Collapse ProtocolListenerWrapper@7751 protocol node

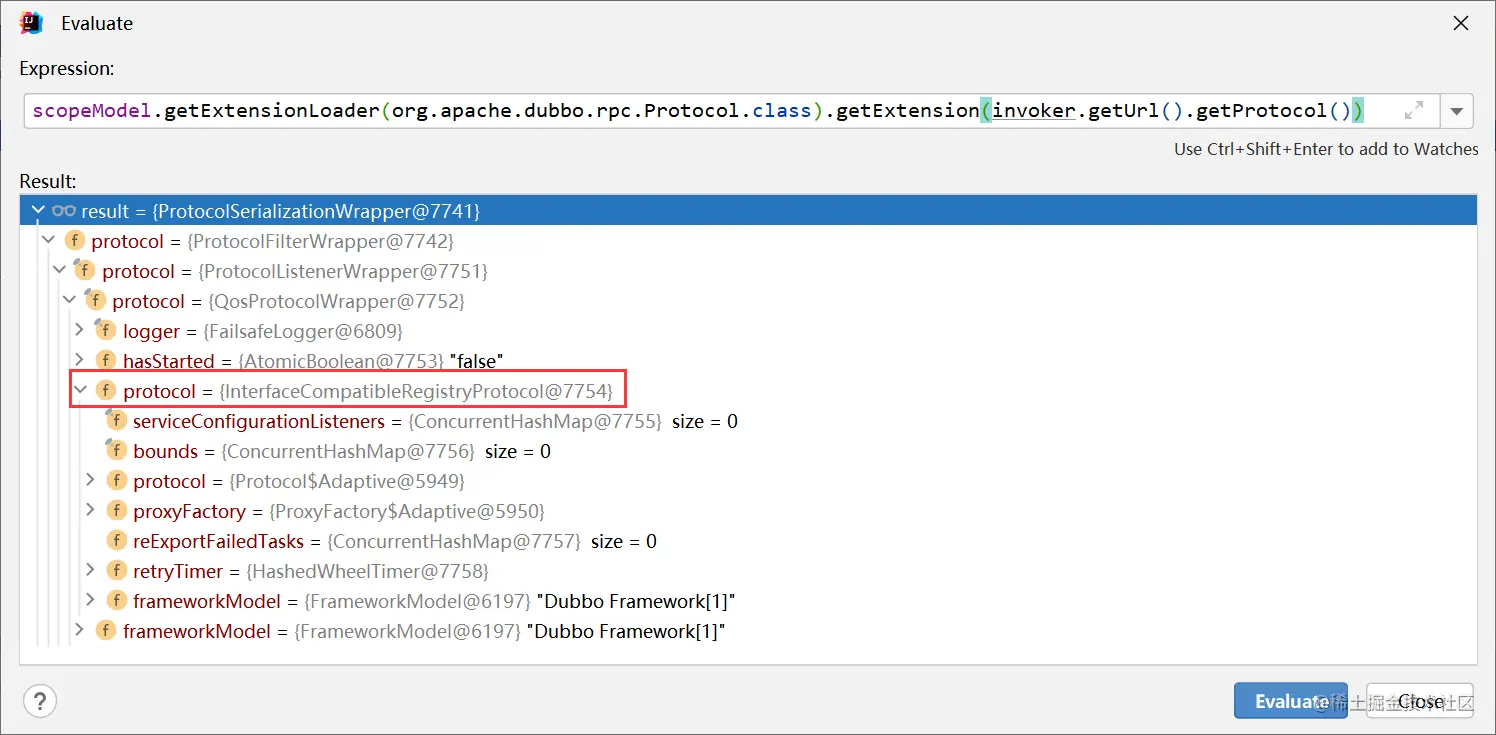coord(59,271)
